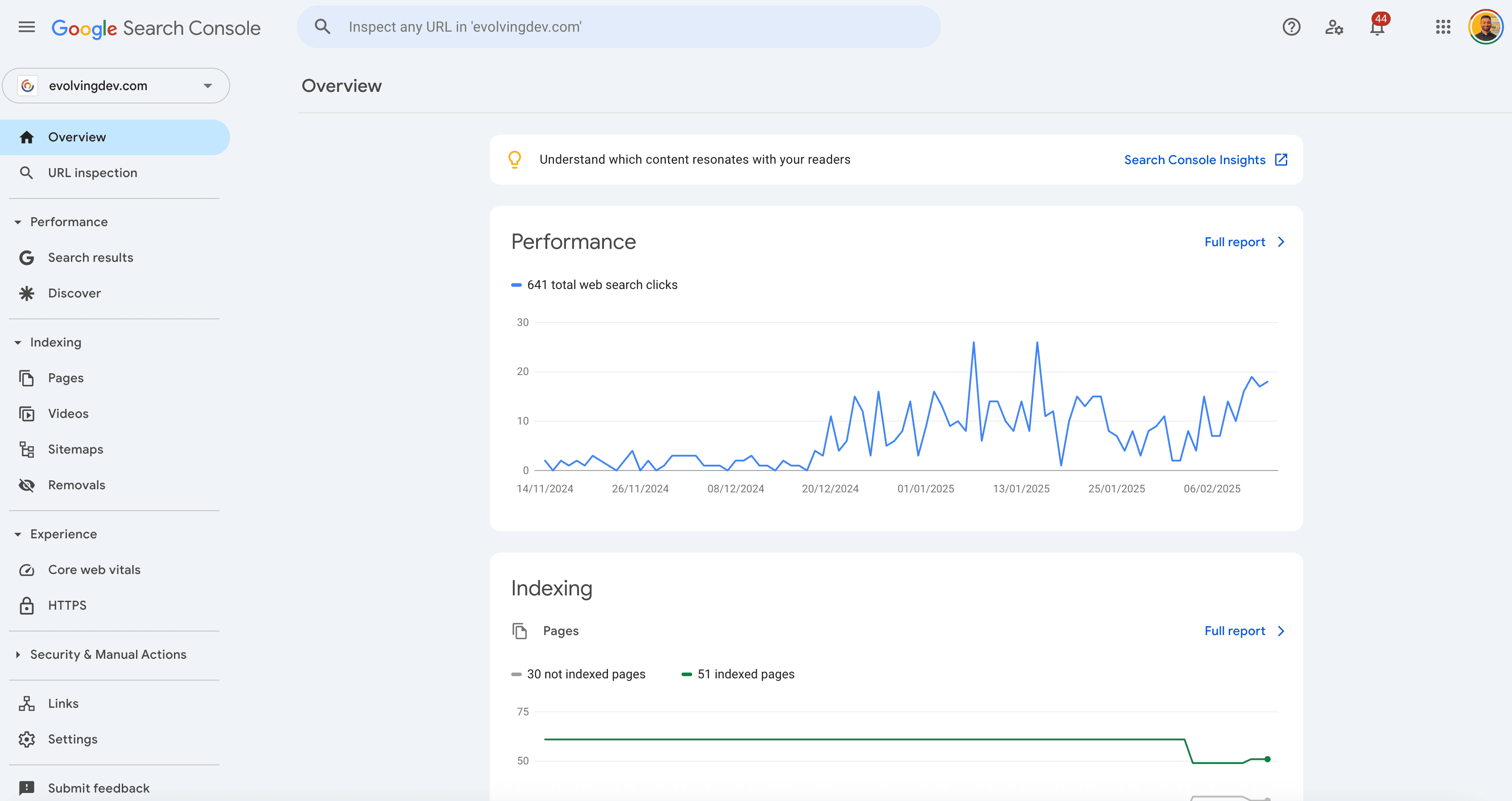Open the hamburger main menu

click(x=26, y=27)
